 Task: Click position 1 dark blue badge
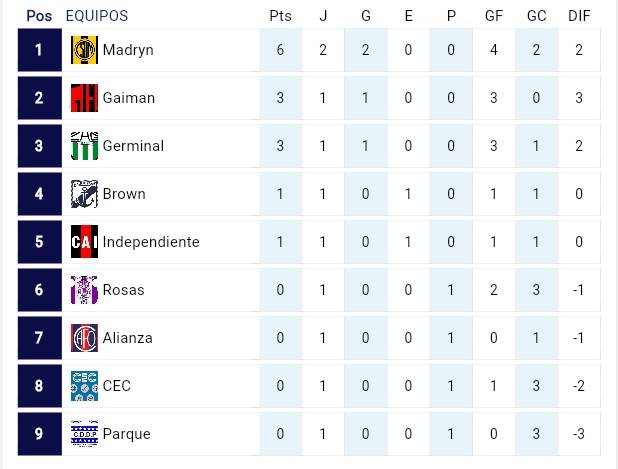[x=39, y=50]
